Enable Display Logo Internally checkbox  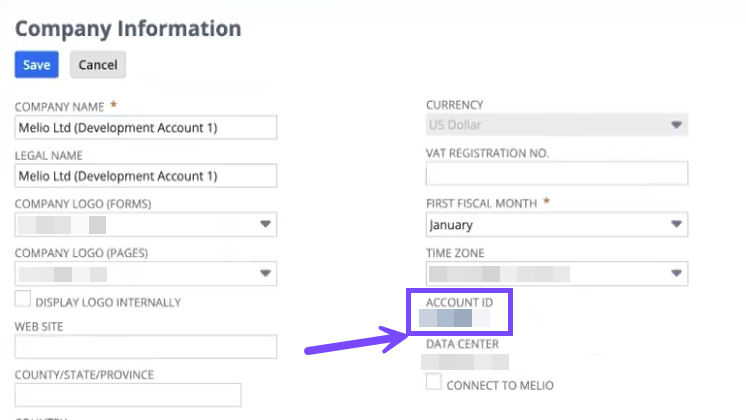pyautogui.click(x=22, y=300)
